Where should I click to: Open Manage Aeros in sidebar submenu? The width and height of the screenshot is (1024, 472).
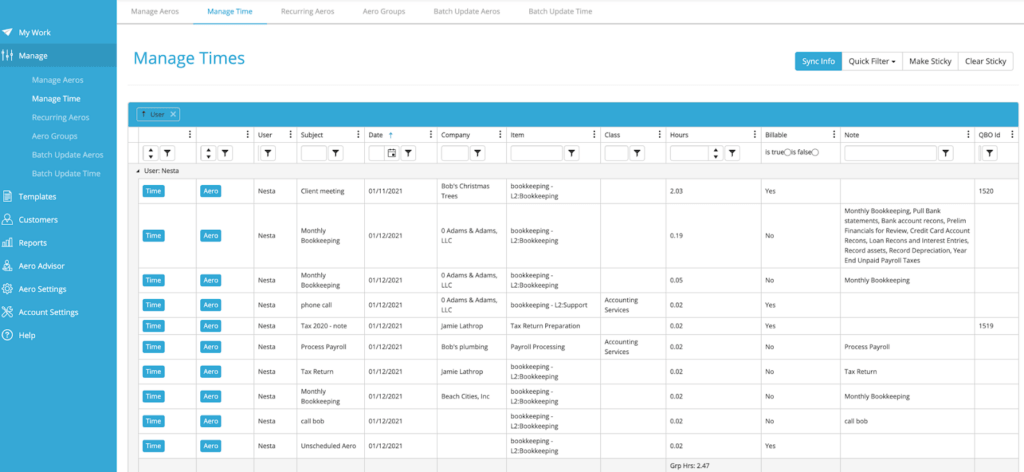[57, 80]
